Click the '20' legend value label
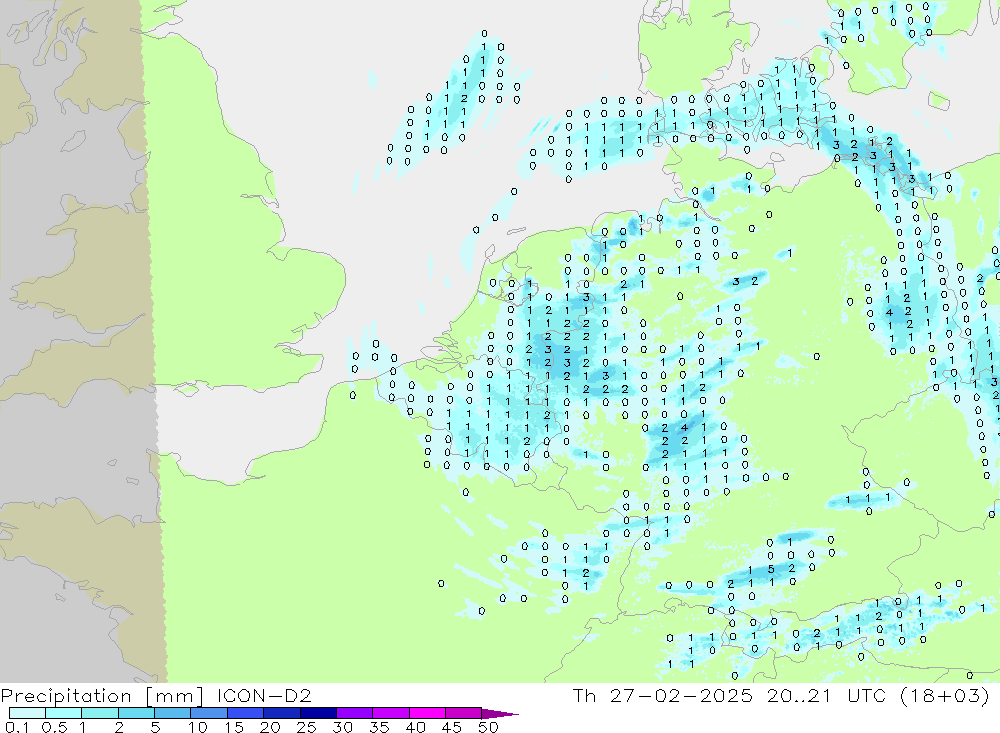The height and width of the screenshot is (733, 1000). tap(270, 727)
